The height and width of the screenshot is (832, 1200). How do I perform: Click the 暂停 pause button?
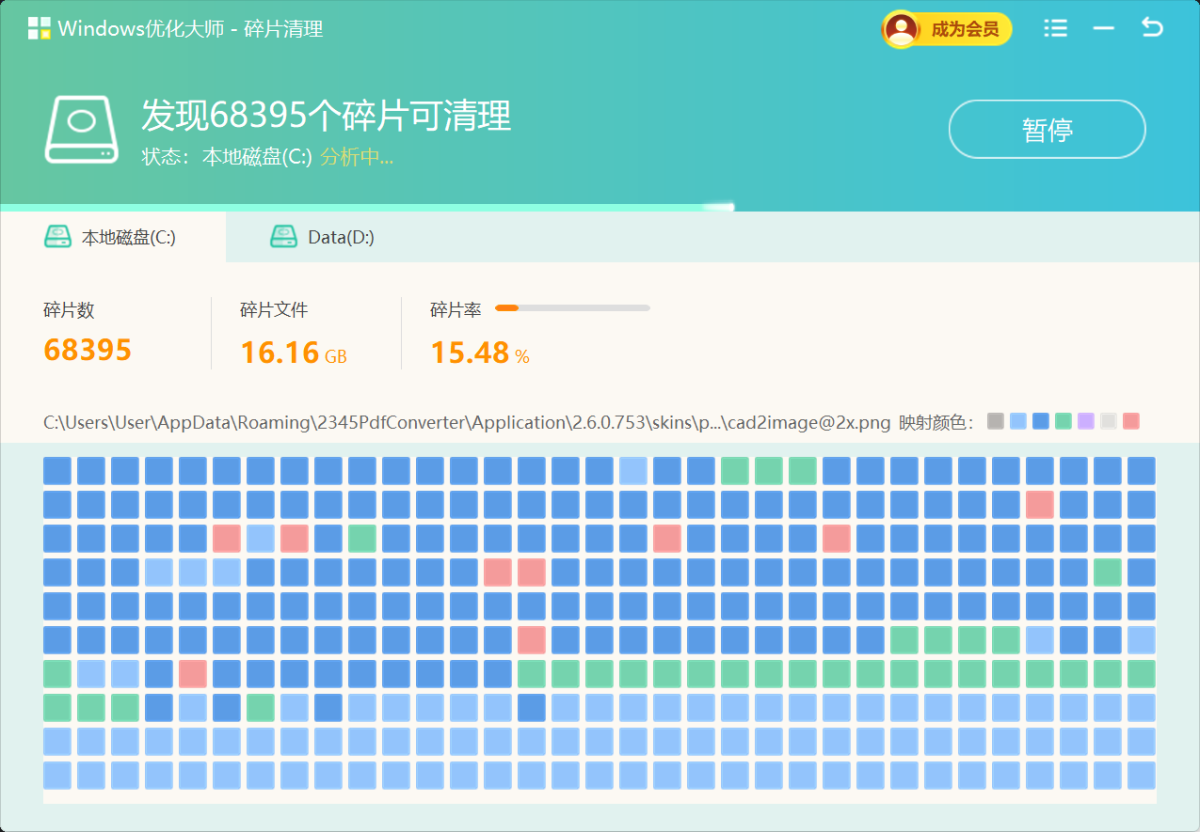tap(1046, 129)
